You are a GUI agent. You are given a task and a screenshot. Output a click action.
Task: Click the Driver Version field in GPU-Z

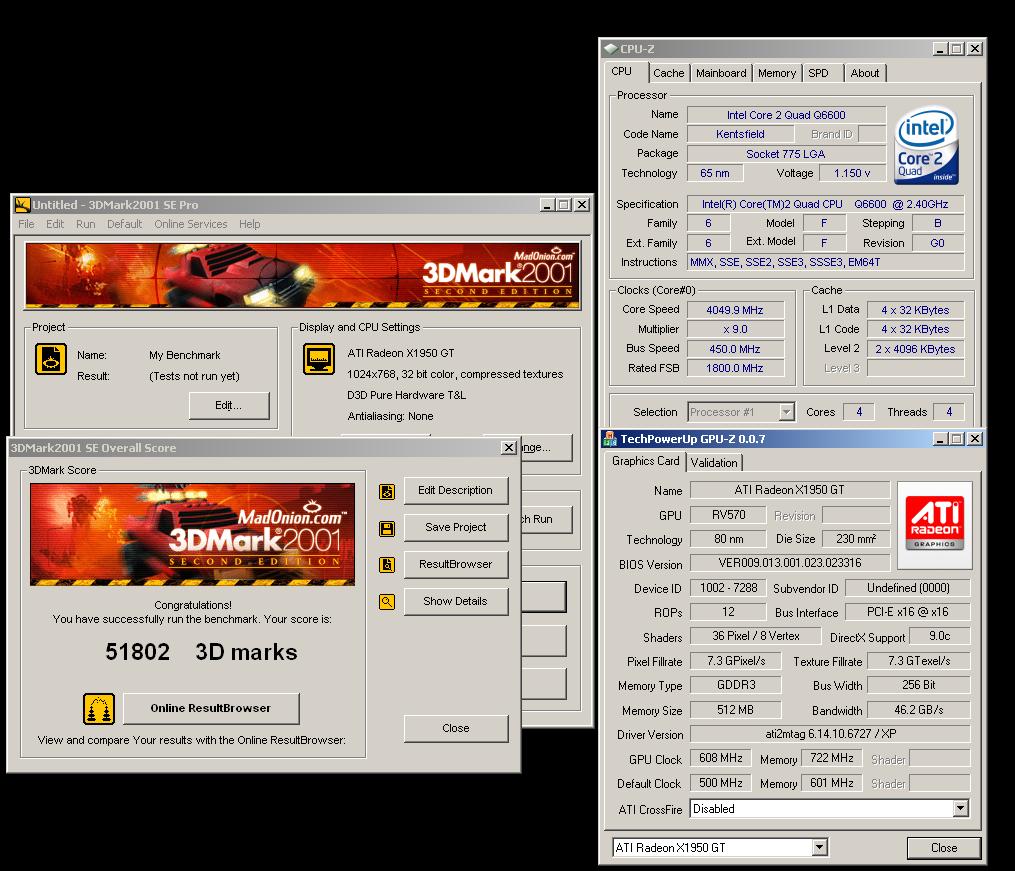(x=831, y=734)
